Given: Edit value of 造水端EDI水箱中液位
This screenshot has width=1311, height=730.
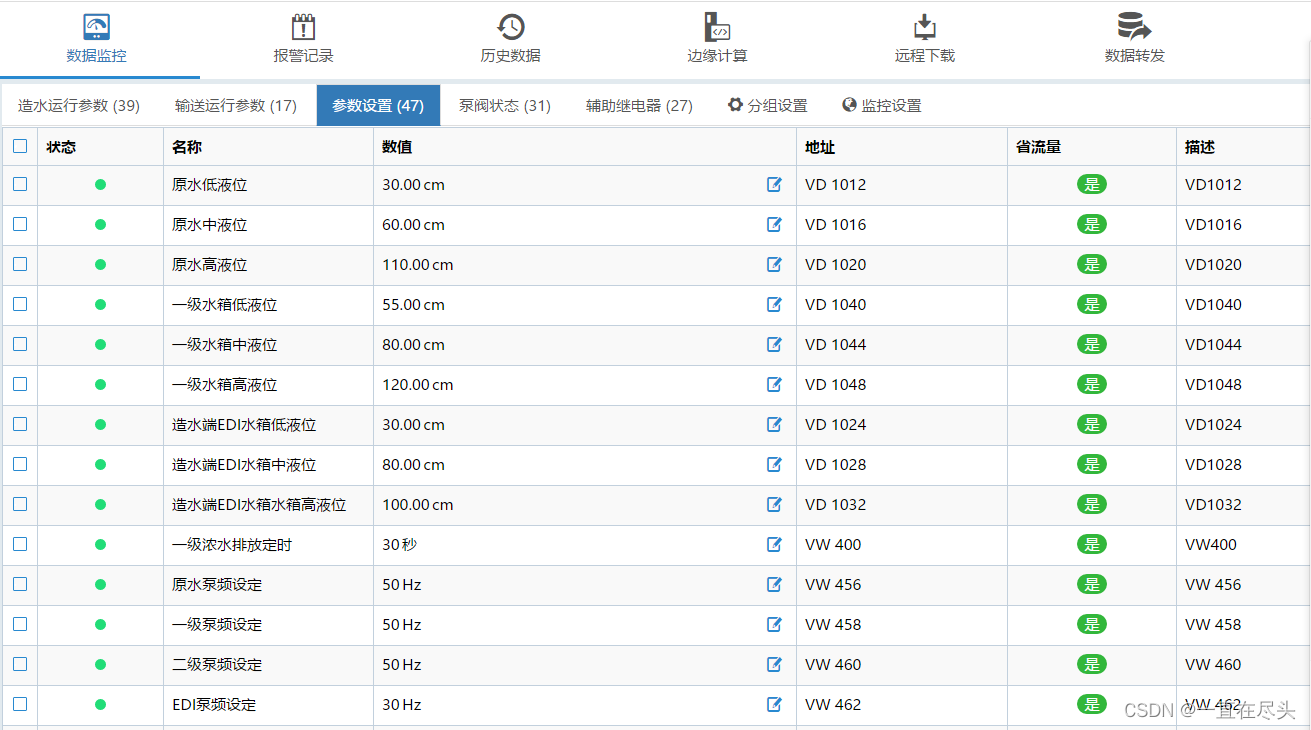Looking at the screenshot, I should coord(774,464).
